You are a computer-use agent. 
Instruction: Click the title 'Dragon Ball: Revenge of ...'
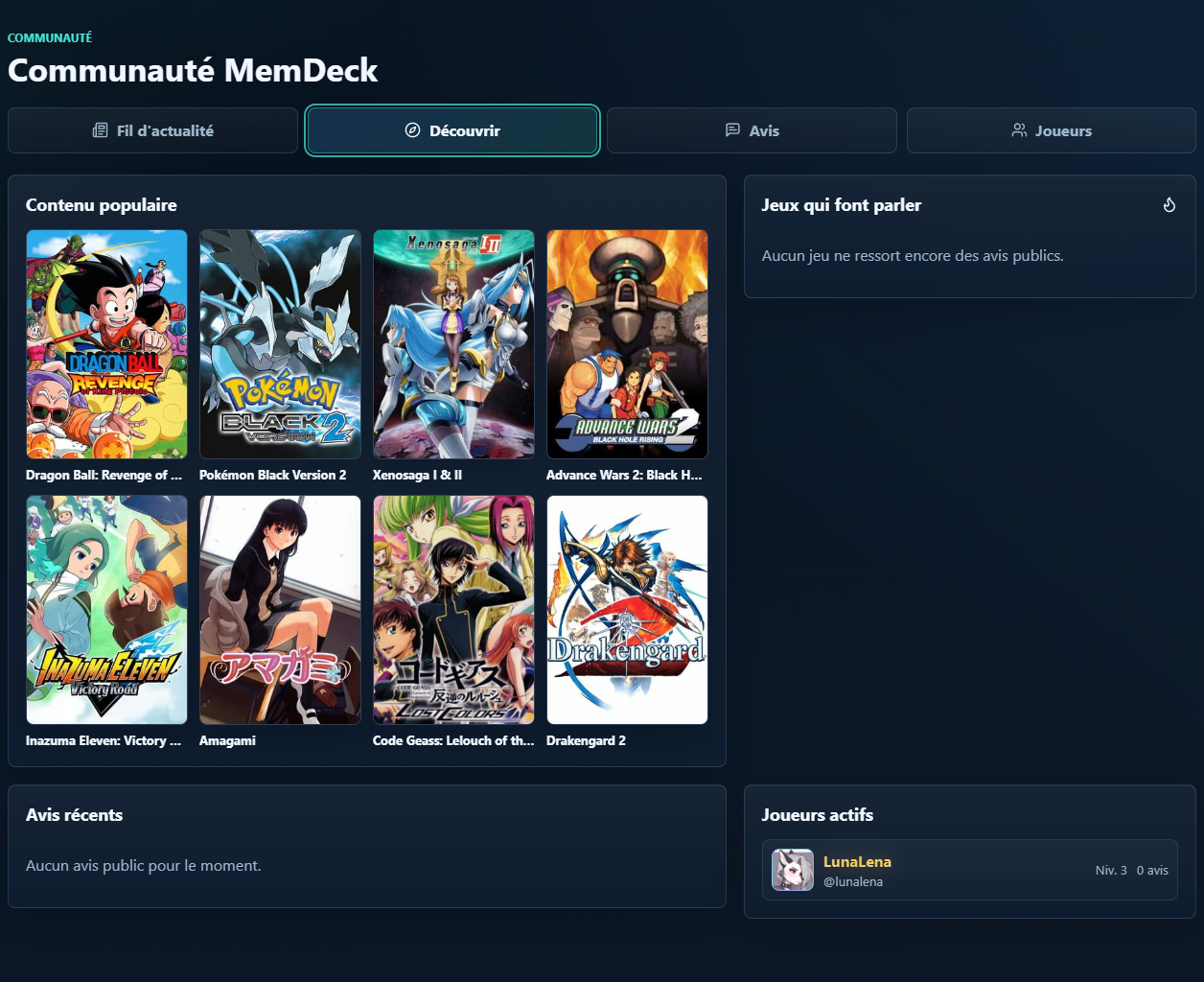[104, 475]
